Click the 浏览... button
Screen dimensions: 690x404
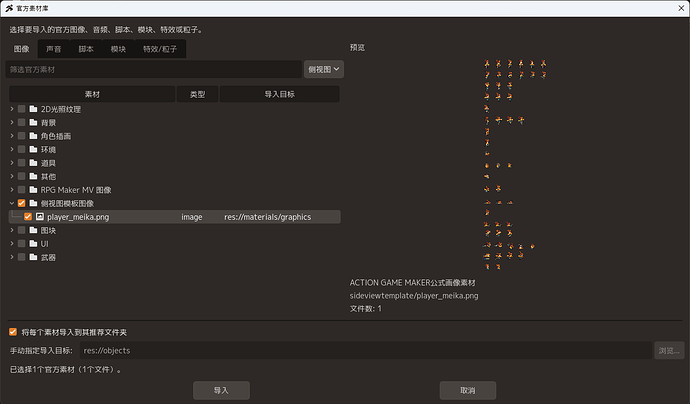click(x=669, y=350)
